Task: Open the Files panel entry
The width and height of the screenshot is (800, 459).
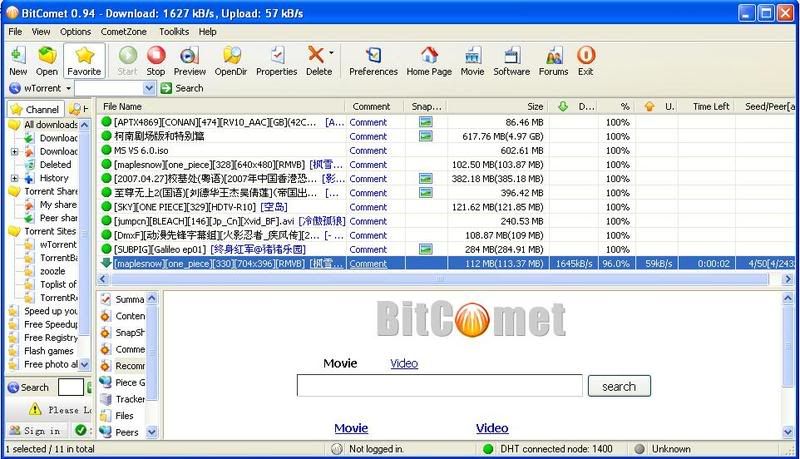Action: 117,416
